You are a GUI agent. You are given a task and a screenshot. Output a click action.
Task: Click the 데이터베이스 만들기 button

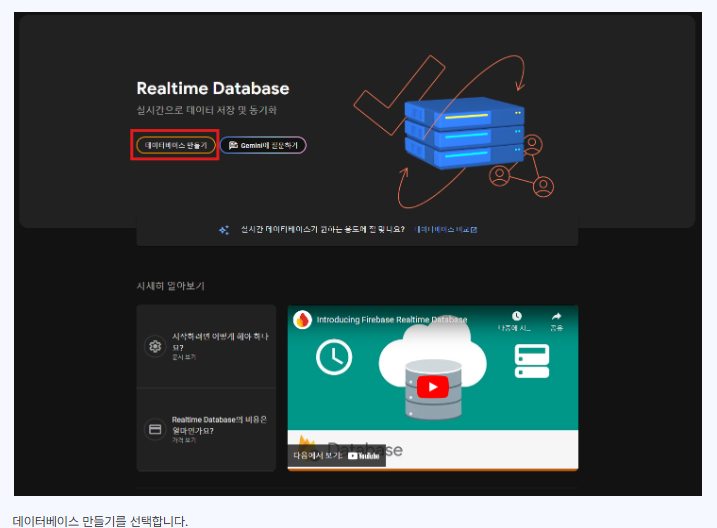176,145
